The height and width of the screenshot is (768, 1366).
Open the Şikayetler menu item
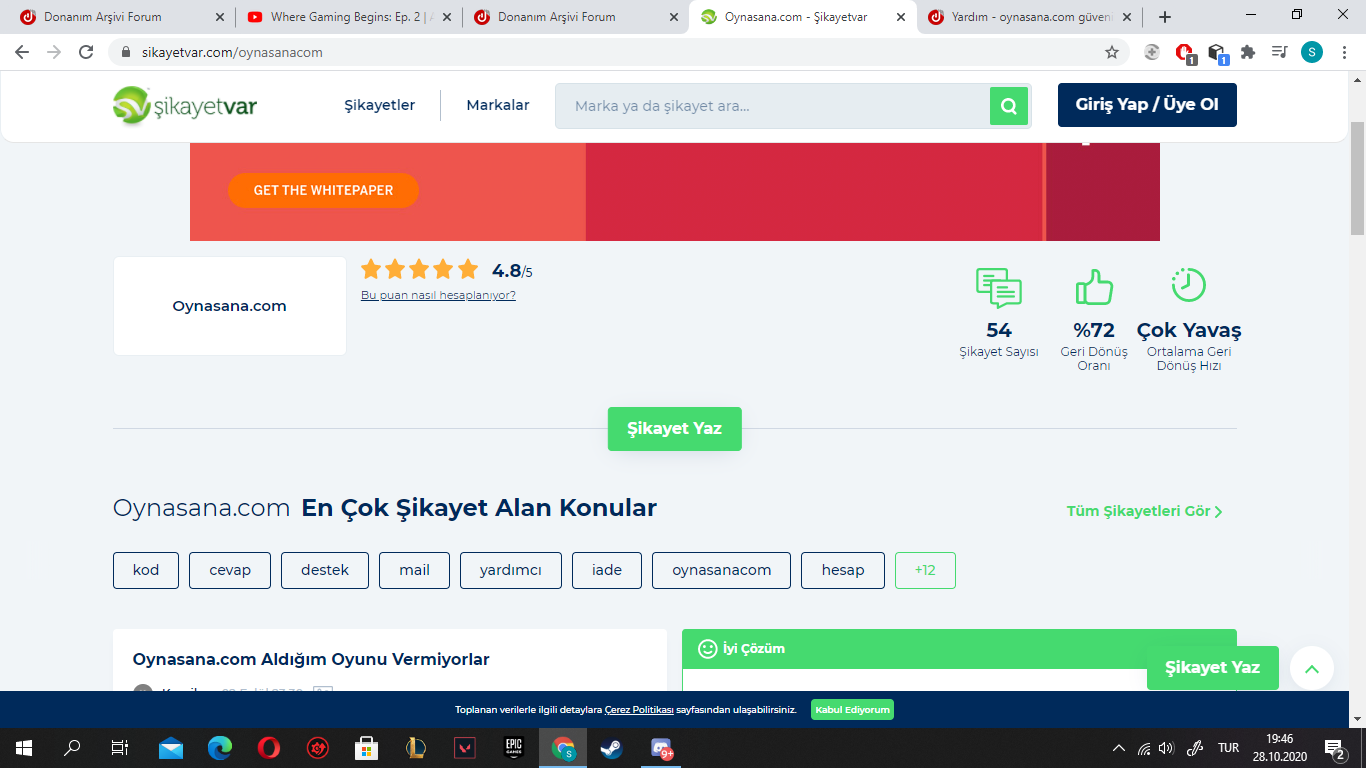pos(380,105)
